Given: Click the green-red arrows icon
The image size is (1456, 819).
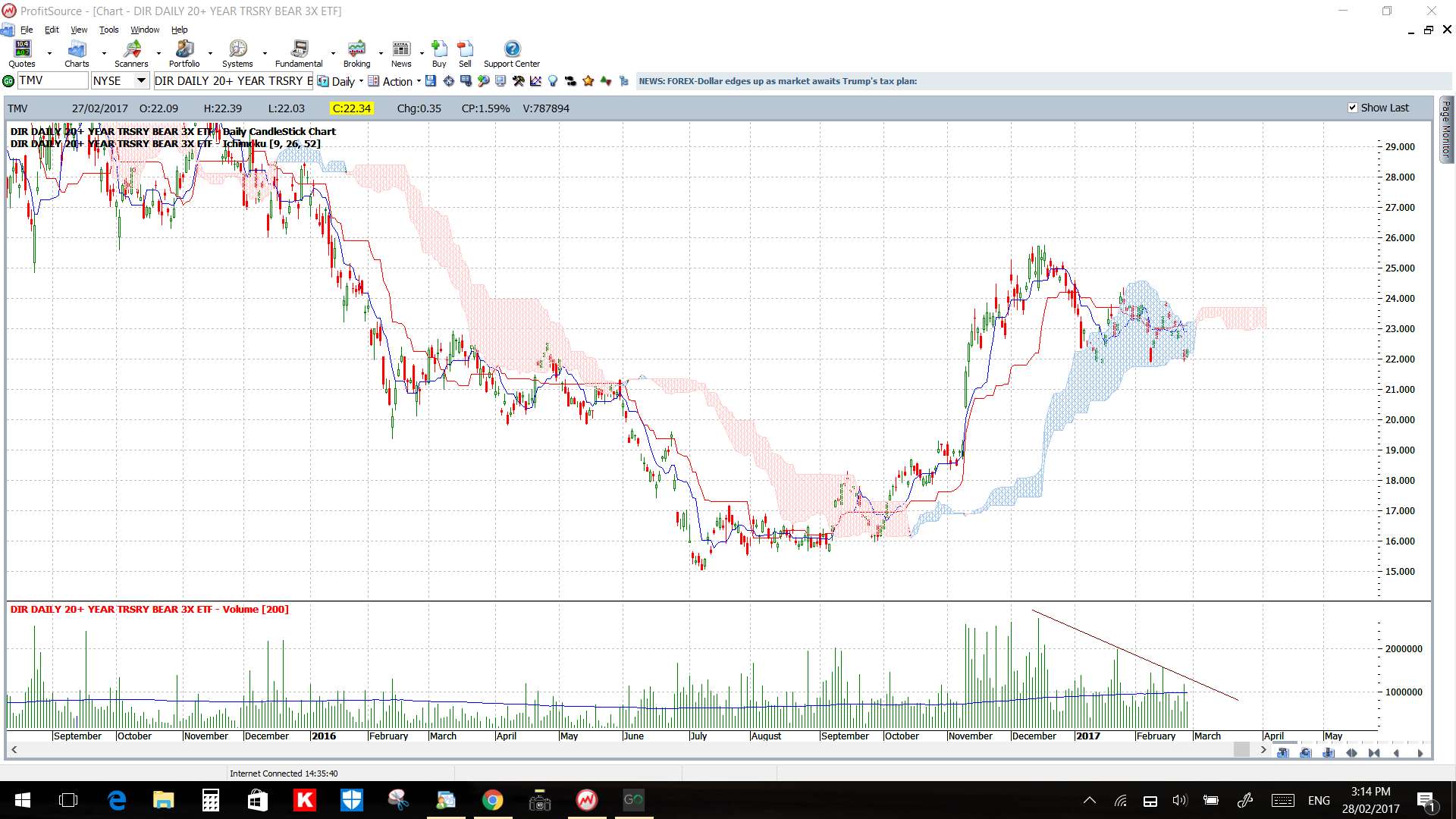Looking at the screenshot, I should [606, 81].
